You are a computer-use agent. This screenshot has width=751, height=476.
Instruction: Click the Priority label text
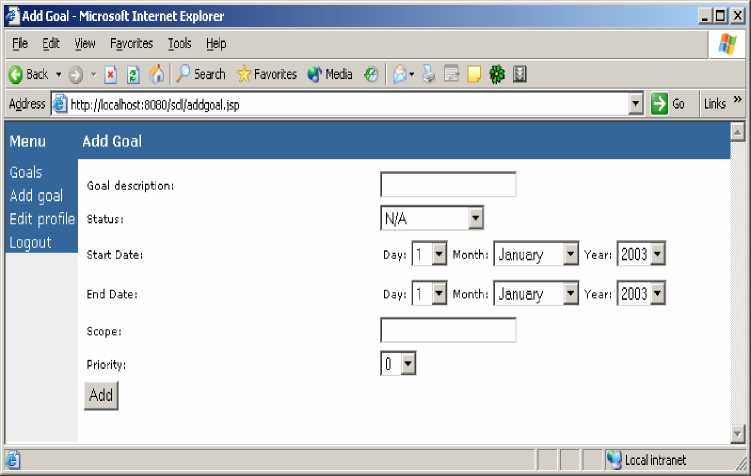click(x=106, y=365)
